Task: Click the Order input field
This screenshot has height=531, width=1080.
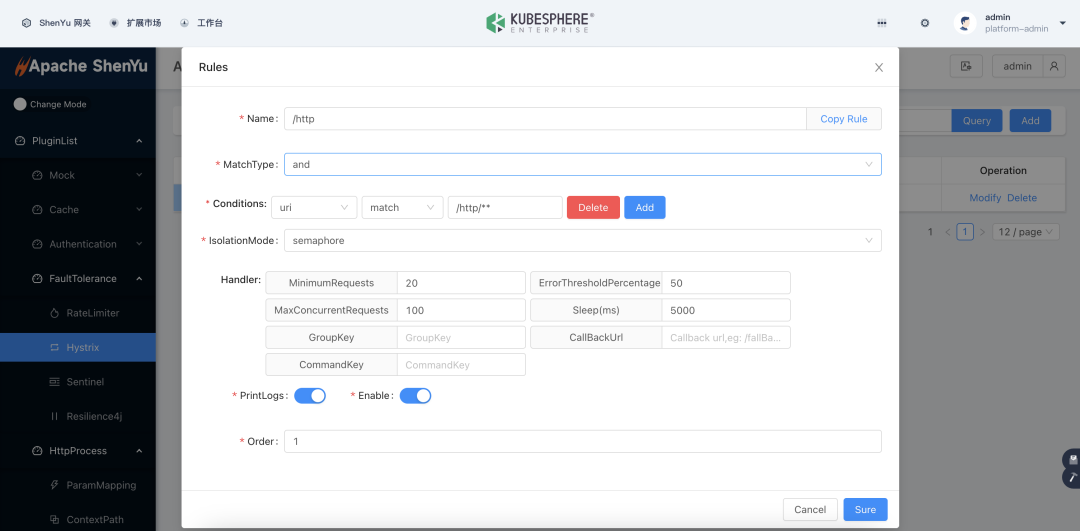Action: coord(583,441)
